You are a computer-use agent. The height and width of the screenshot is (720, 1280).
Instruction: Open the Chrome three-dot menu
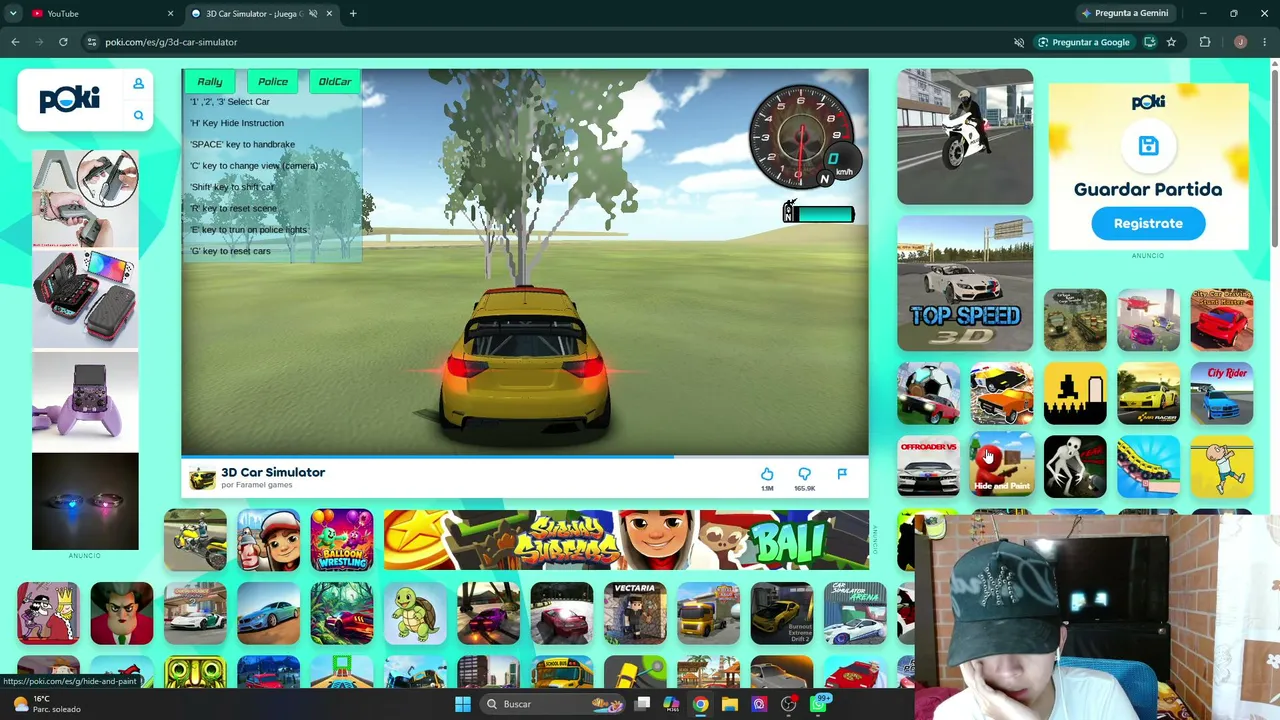[1264, 42]
